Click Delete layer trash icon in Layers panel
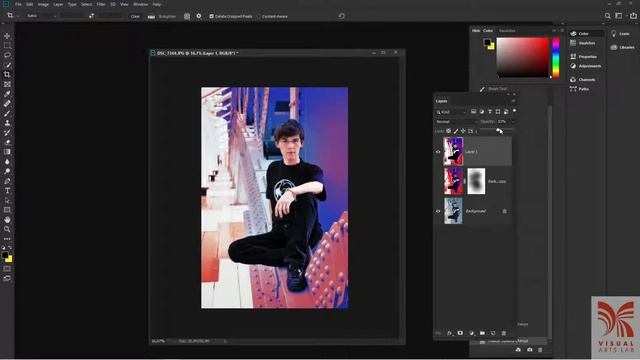The height and width of the screenshot is (360, 640). pos(504,333)
